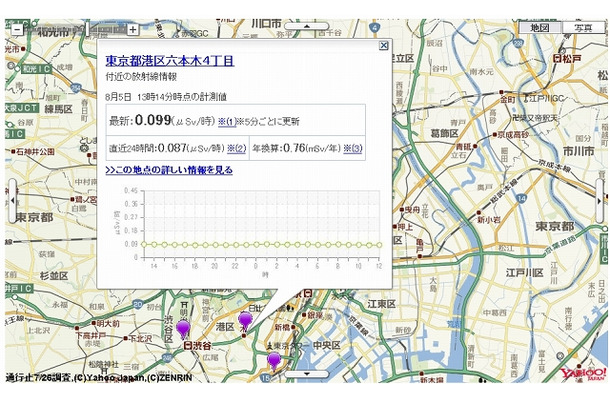
Task: Click the 24-hour value 0.087
Action: [x=172, y=148]
